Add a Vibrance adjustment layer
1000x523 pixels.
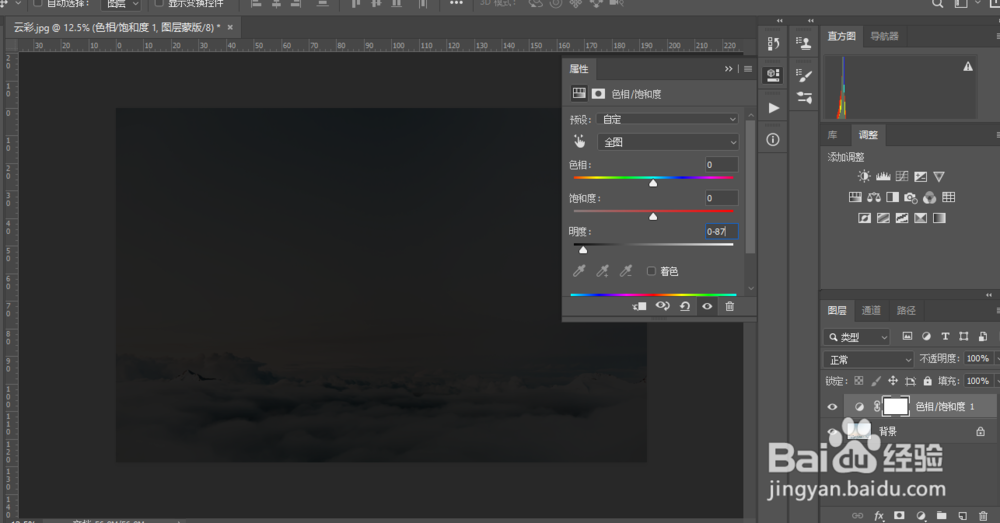click(x=939, y=177)
